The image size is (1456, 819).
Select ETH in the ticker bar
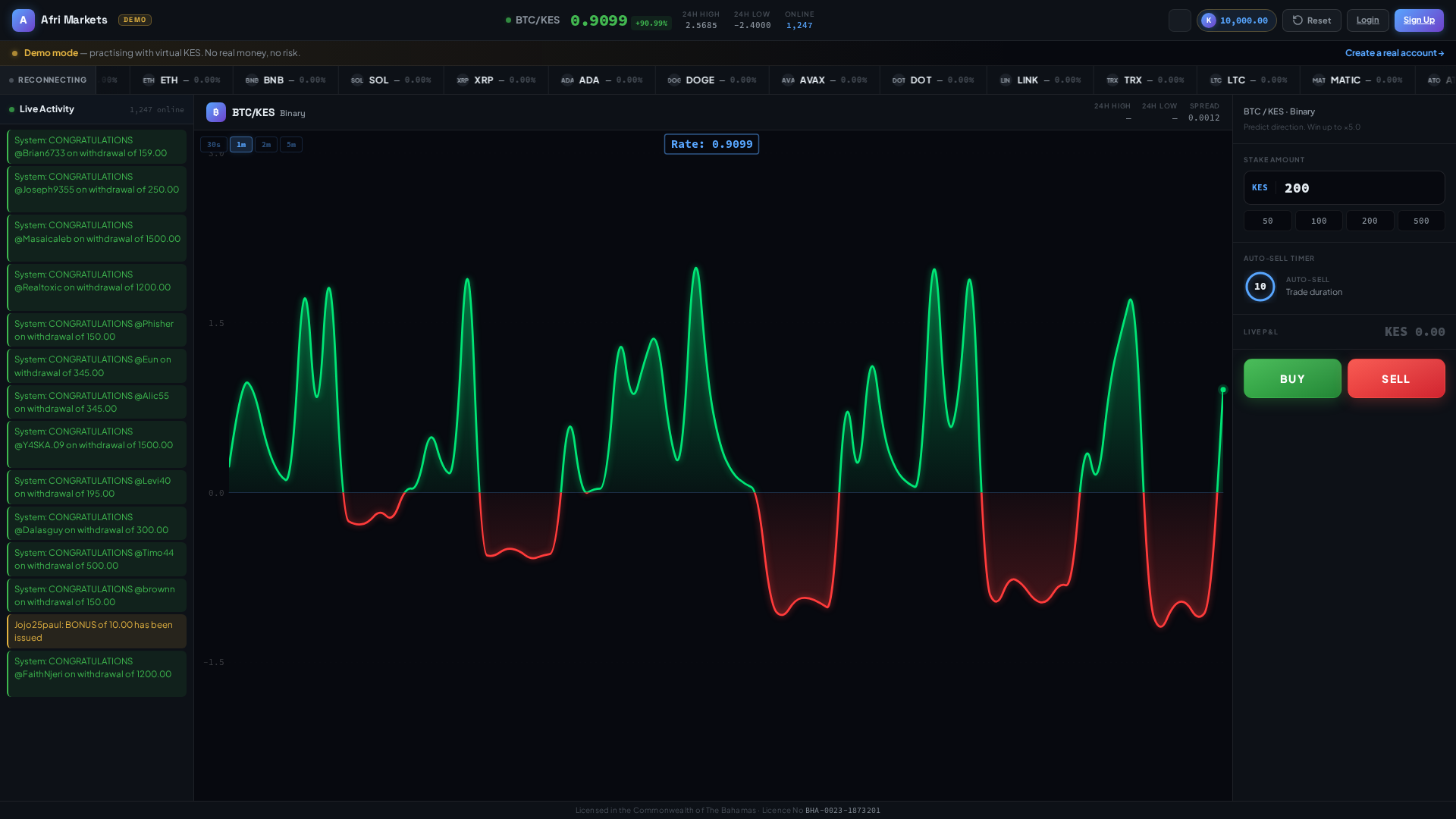(x=181, y=80)
